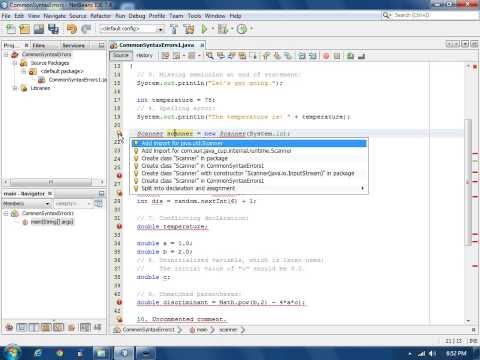Click the Profile Project clock icon

point(242,29)
